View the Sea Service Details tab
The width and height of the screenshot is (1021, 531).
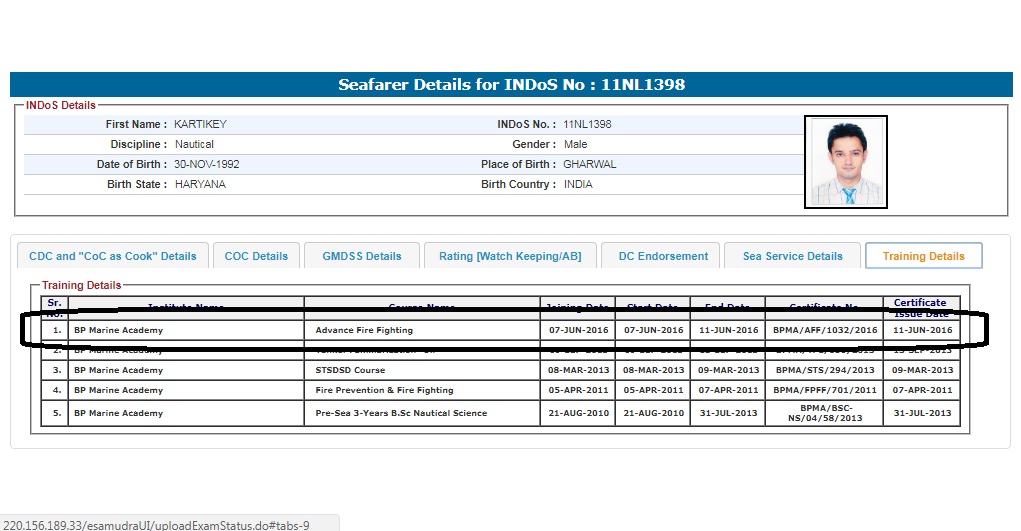(x=792, y=256)
